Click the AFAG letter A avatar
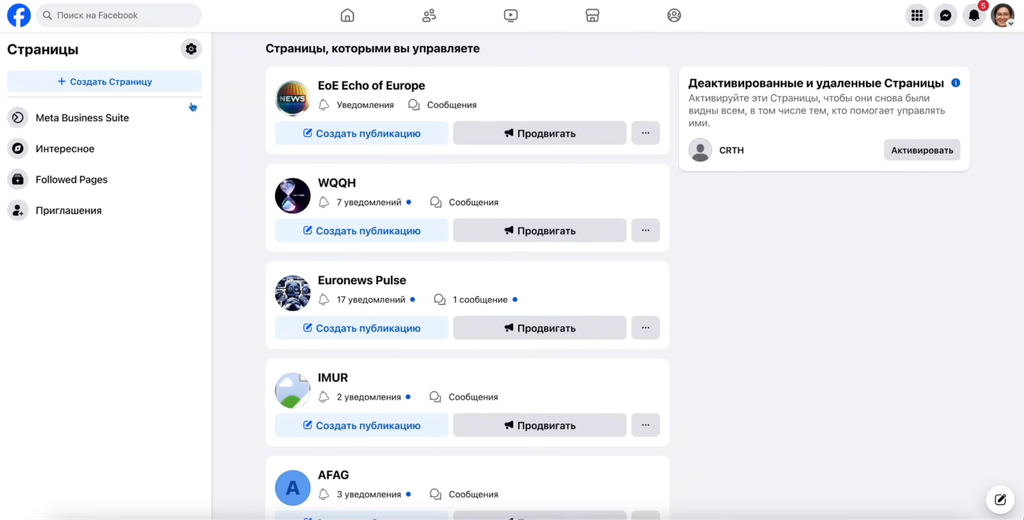Screen dimensions: 1024x520 point(293,488)
